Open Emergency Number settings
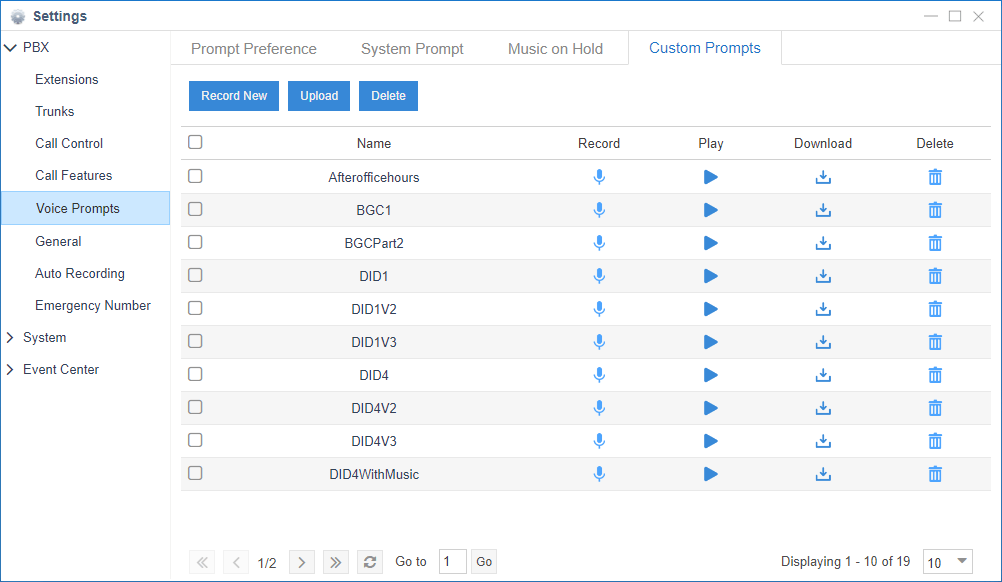The width and height of the screenshot is (1002, 582). click(93, 305)
